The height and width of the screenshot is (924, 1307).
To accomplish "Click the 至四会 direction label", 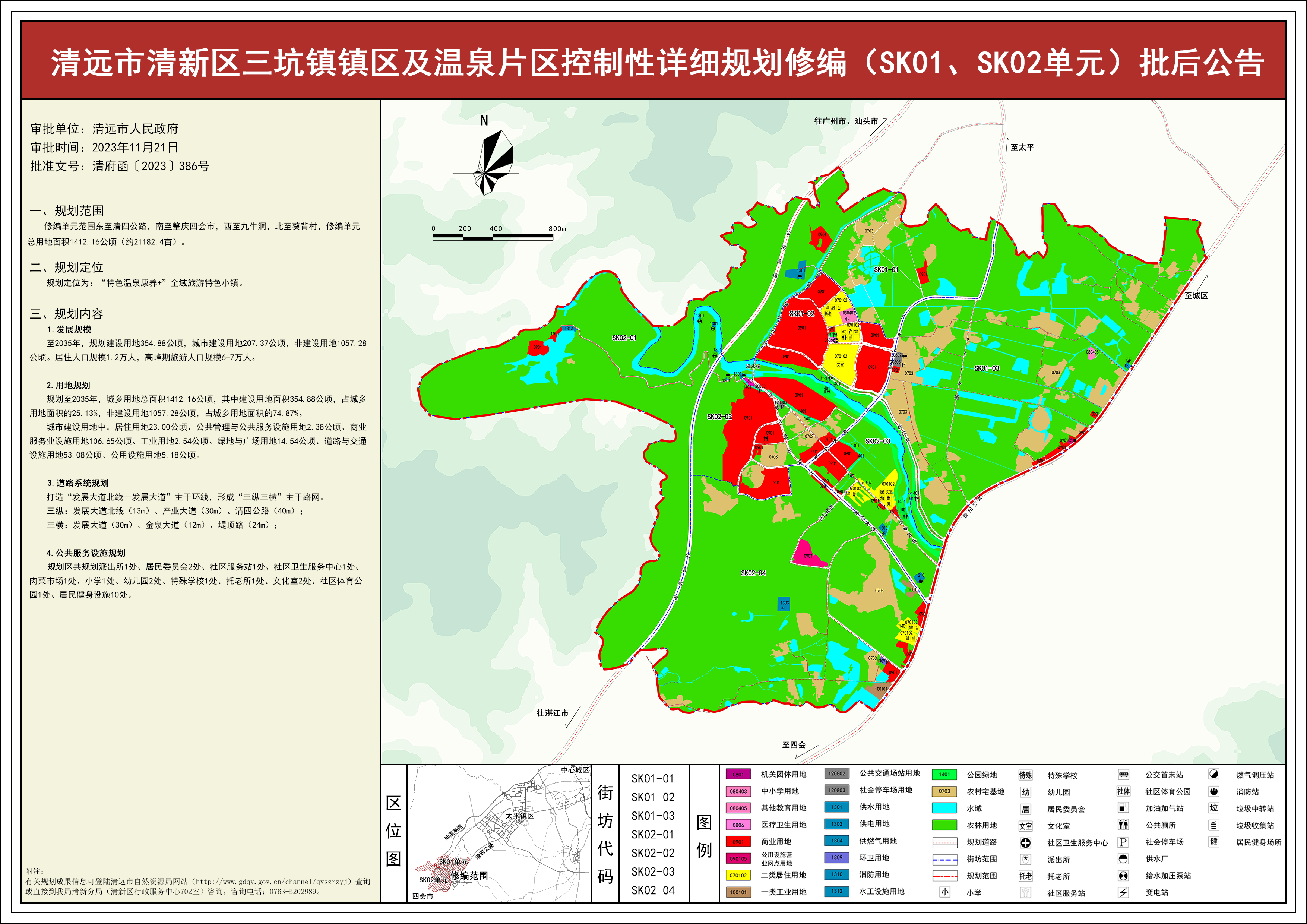I will [x=794, y=745].
